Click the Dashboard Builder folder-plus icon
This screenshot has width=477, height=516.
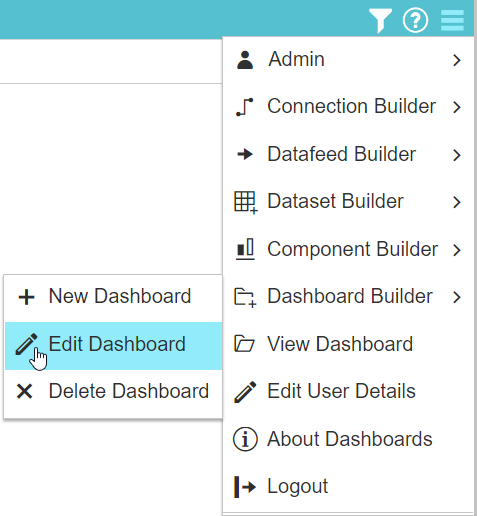[245, 297]
